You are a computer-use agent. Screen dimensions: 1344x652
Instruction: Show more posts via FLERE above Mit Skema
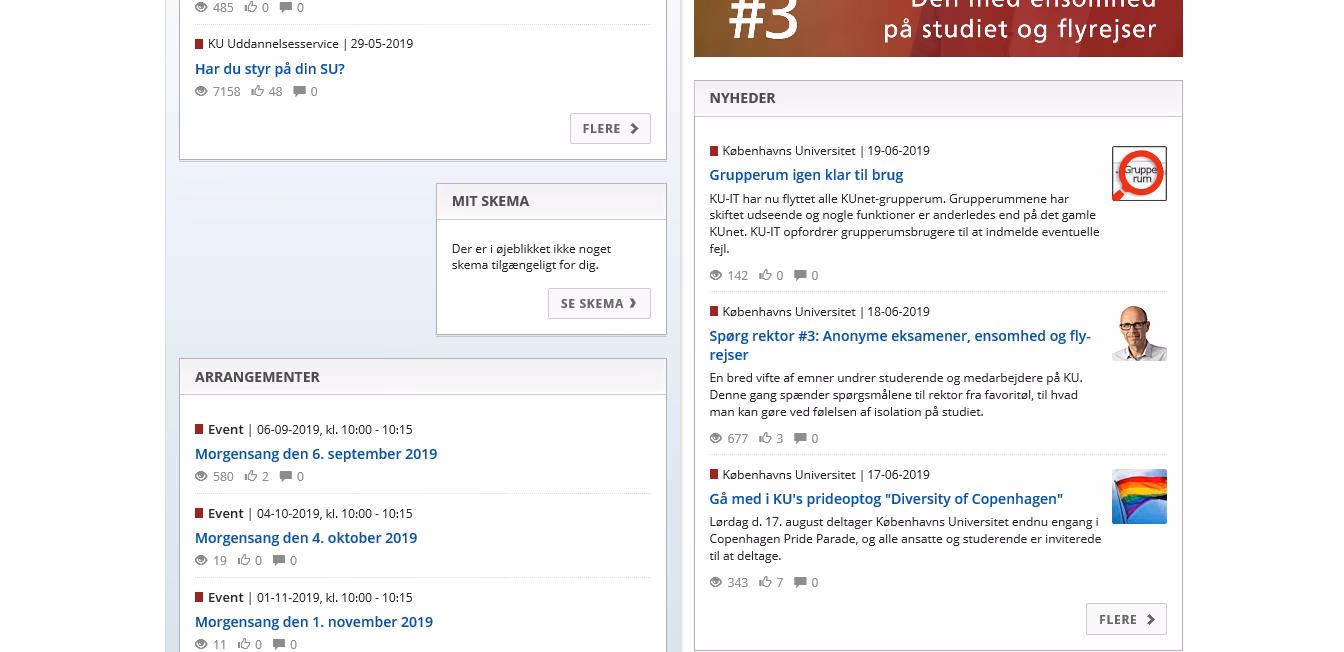pos(610,128)
